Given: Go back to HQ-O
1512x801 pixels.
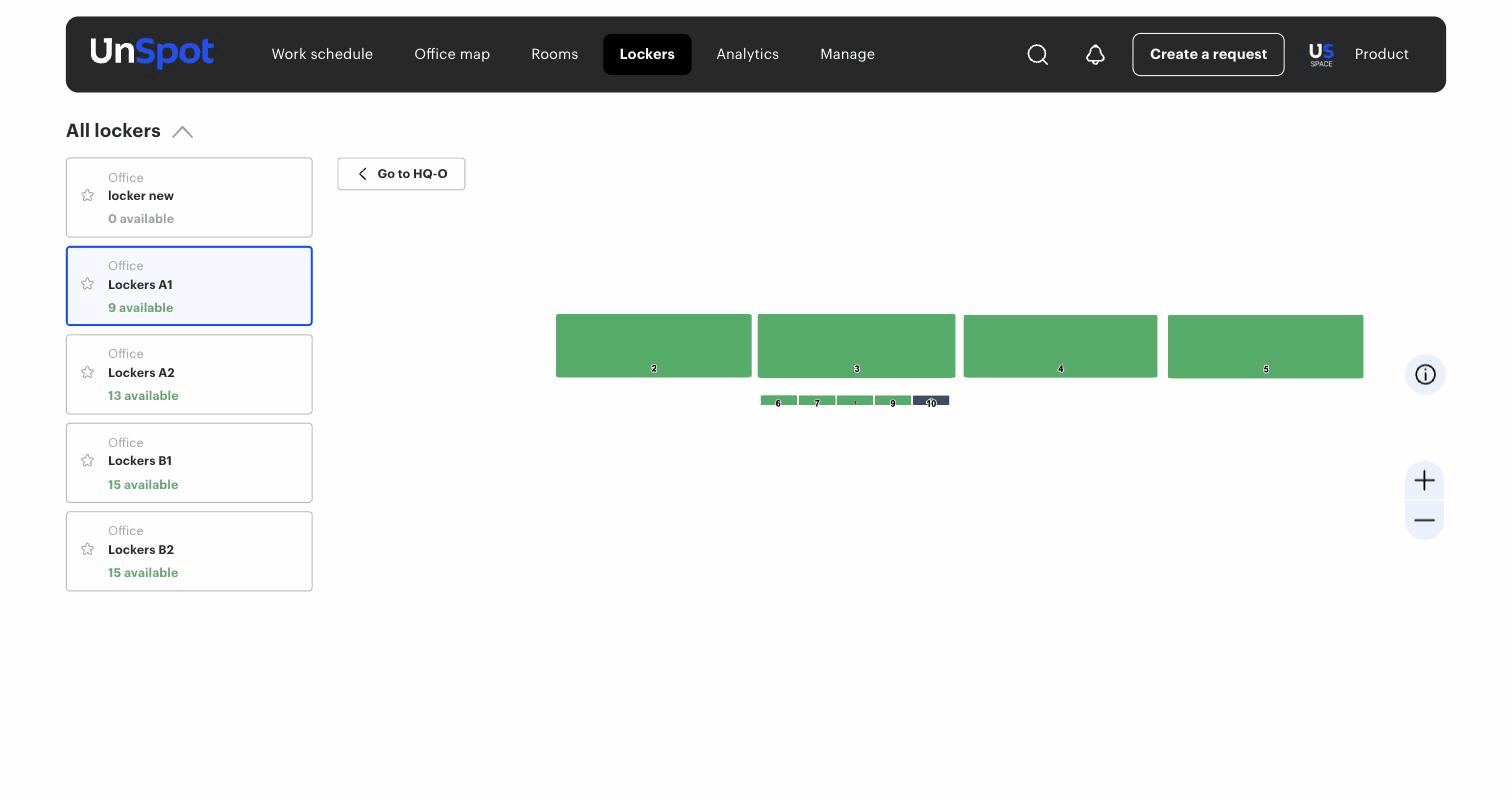Looking at the screenshot, I should click(401, 174).
